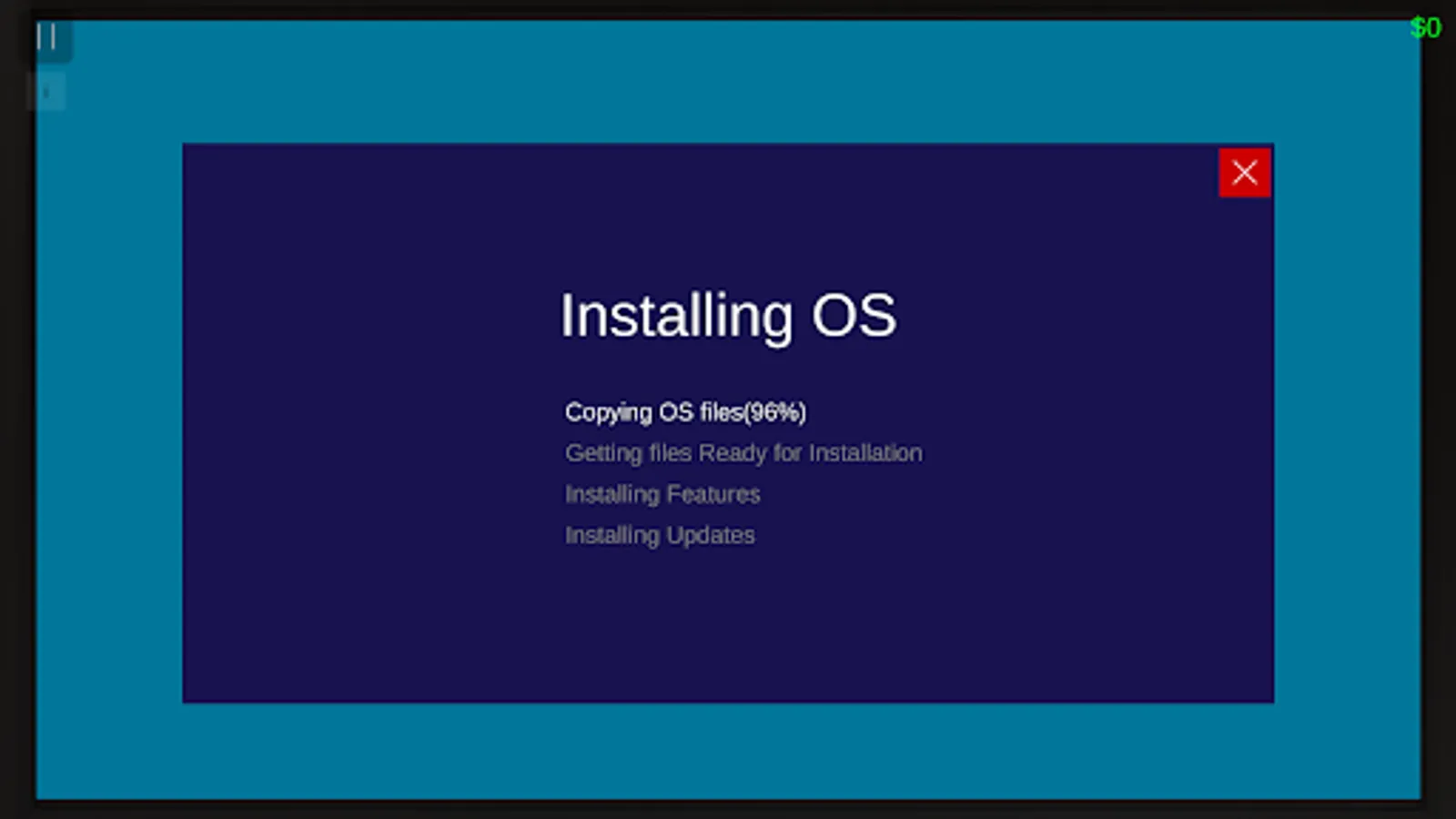Select "Getting files Ready for Installation" step
1456x819 pixels.
743,453
